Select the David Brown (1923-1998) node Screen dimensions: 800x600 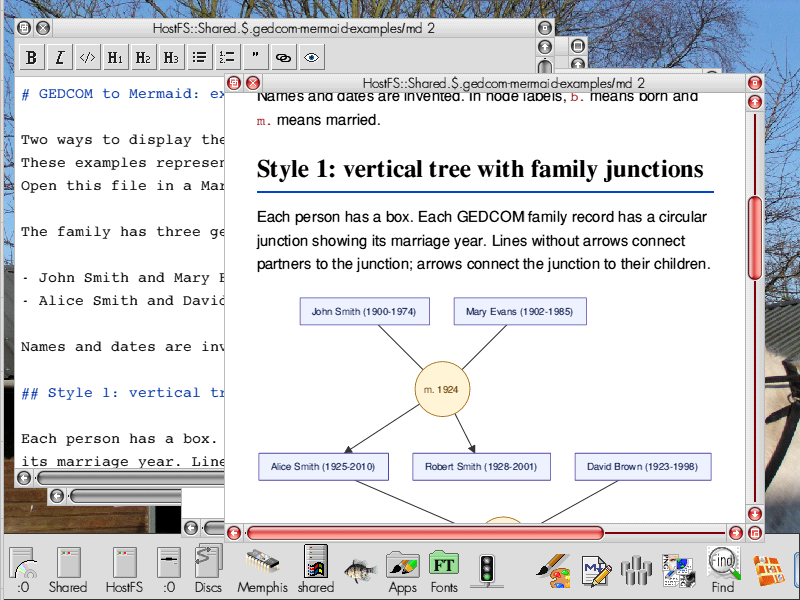coord(643,467)
